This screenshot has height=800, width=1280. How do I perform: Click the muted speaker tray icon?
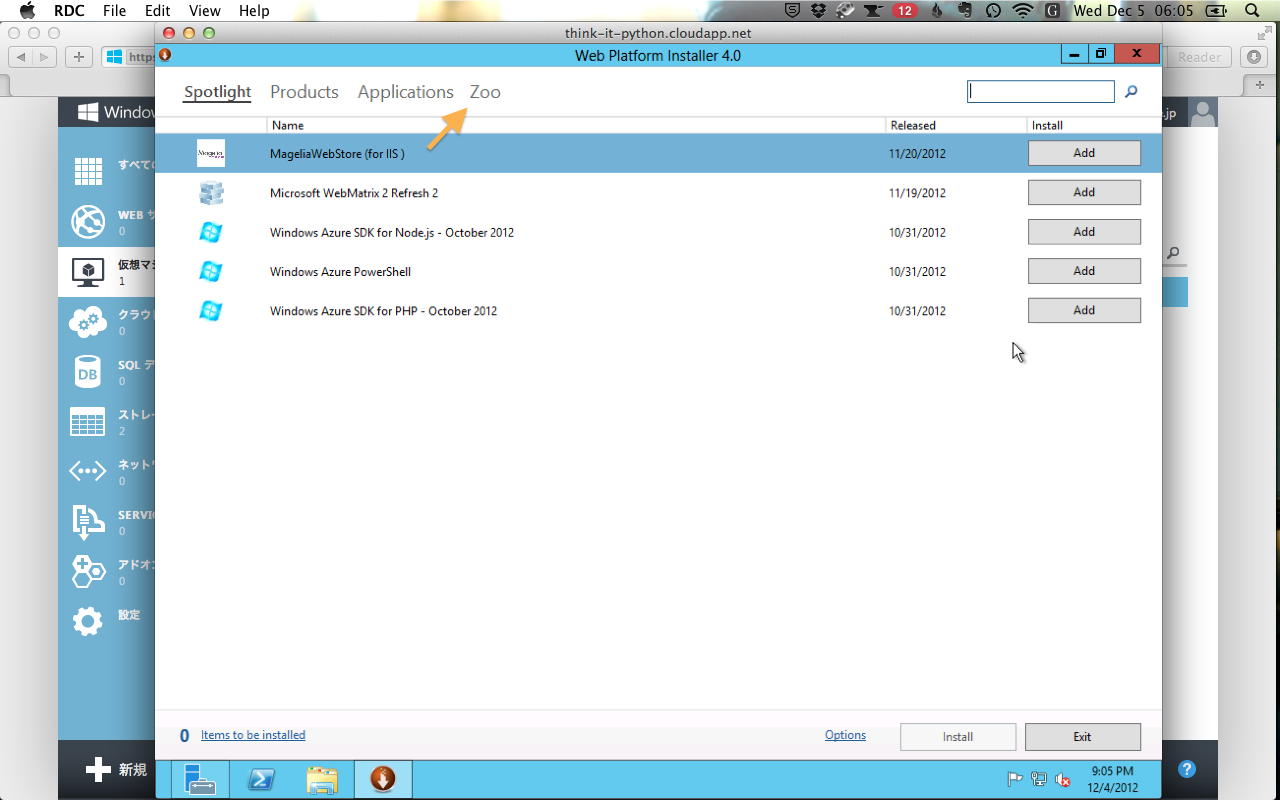pos(1063,780)
